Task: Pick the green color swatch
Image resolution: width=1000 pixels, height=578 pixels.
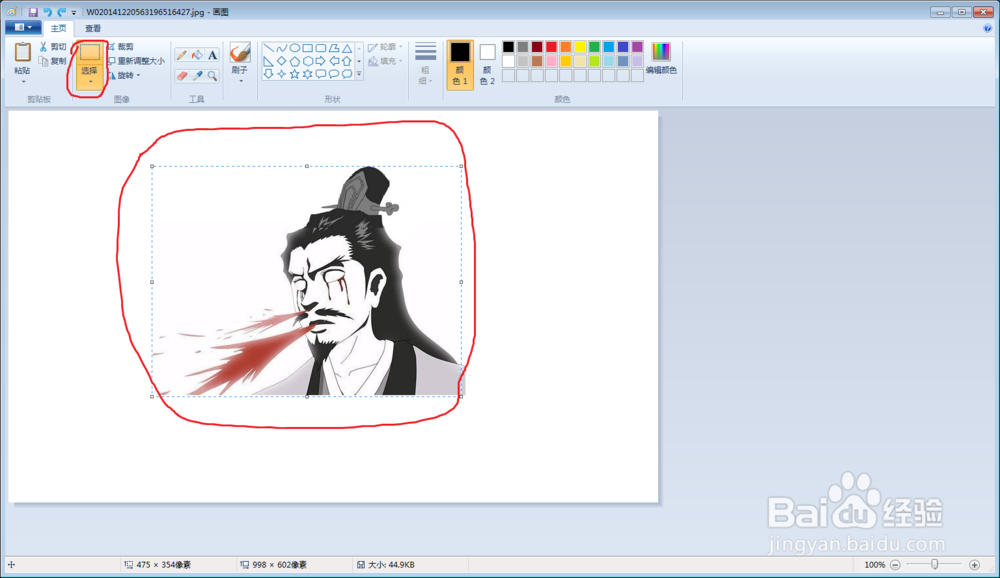Action: pos(594,47)
